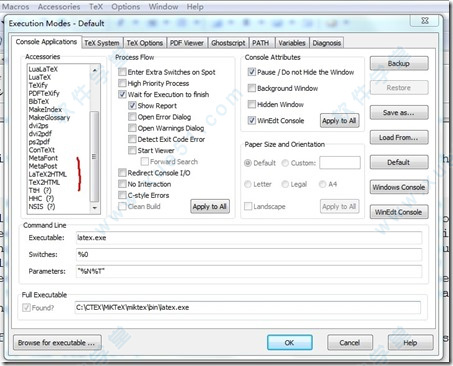
Task: Click Apply to All in Process Flow
Action: pyautogui.click(x=210, y=206)
